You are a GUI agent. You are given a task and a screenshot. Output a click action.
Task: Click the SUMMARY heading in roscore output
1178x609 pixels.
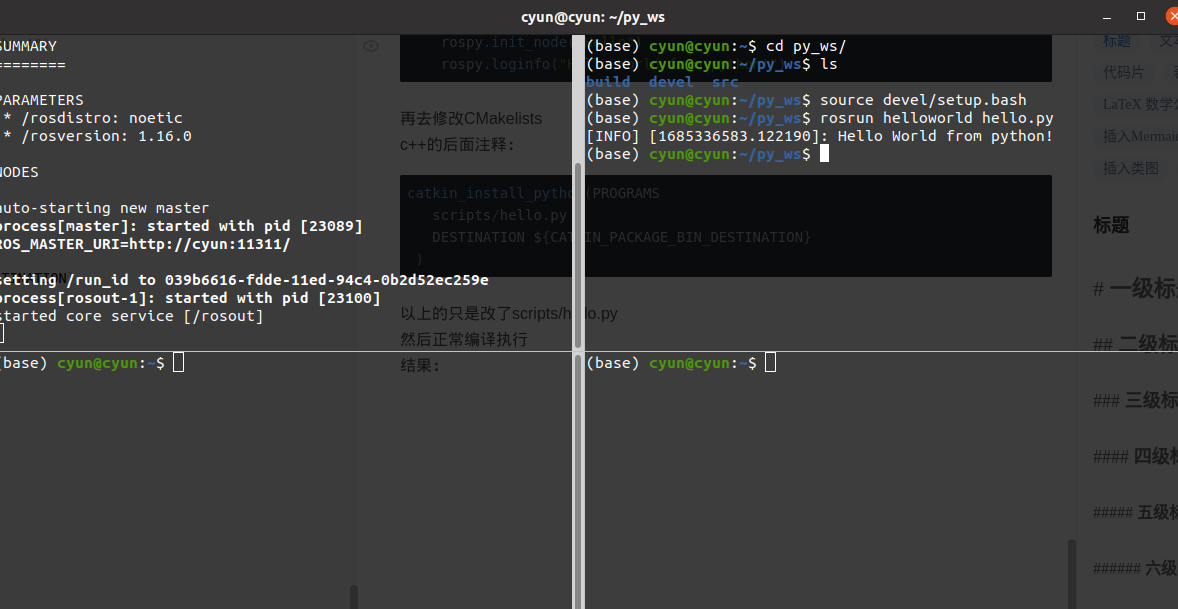[29, 47]
